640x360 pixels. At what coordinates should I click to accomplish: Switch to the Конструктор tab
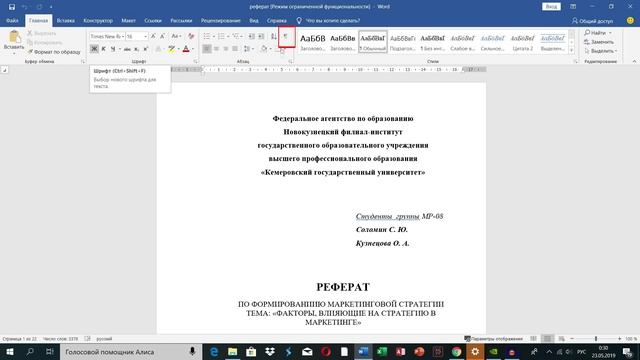[x=98, y=20]
